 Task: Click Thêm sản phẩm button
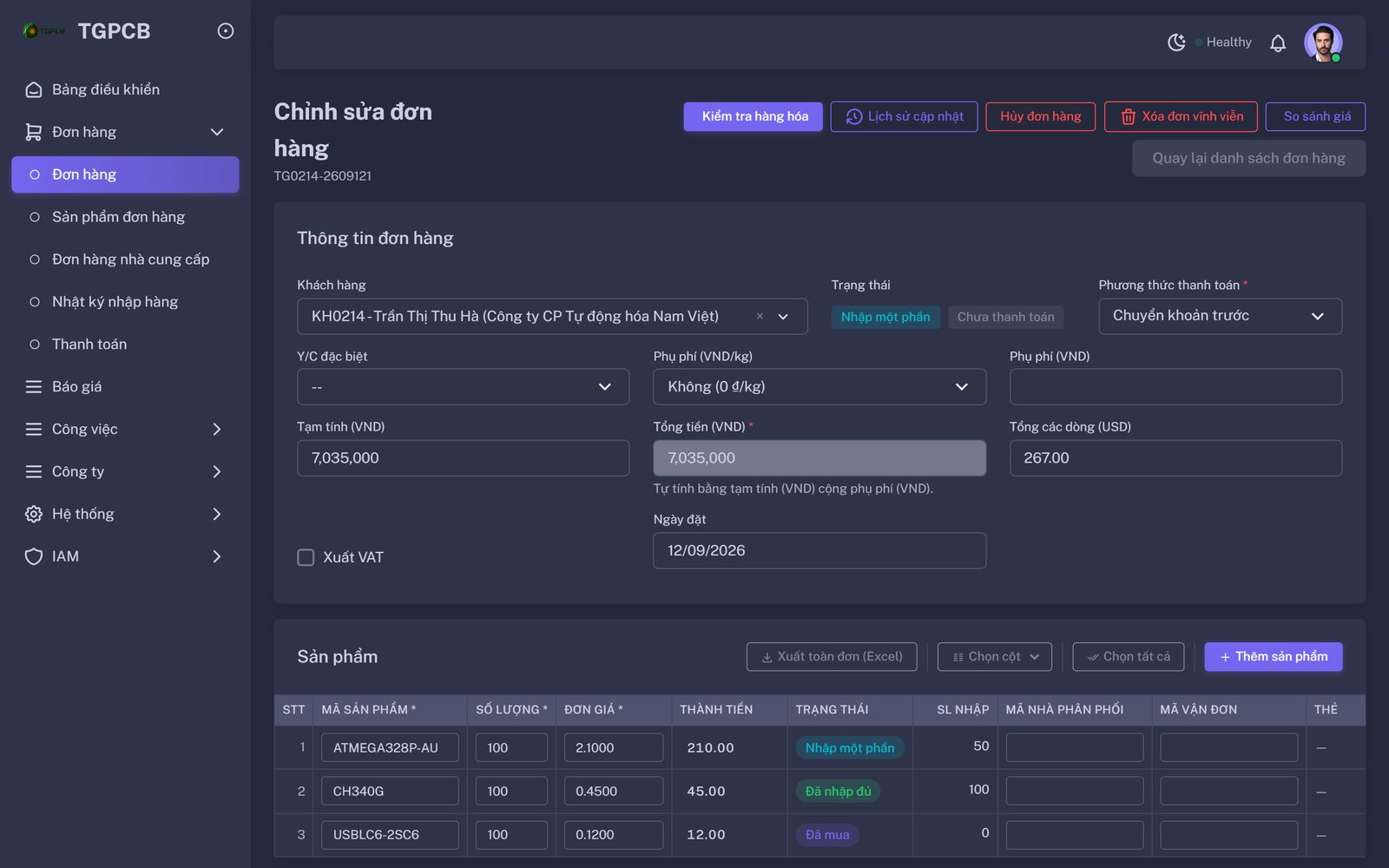1274,657
